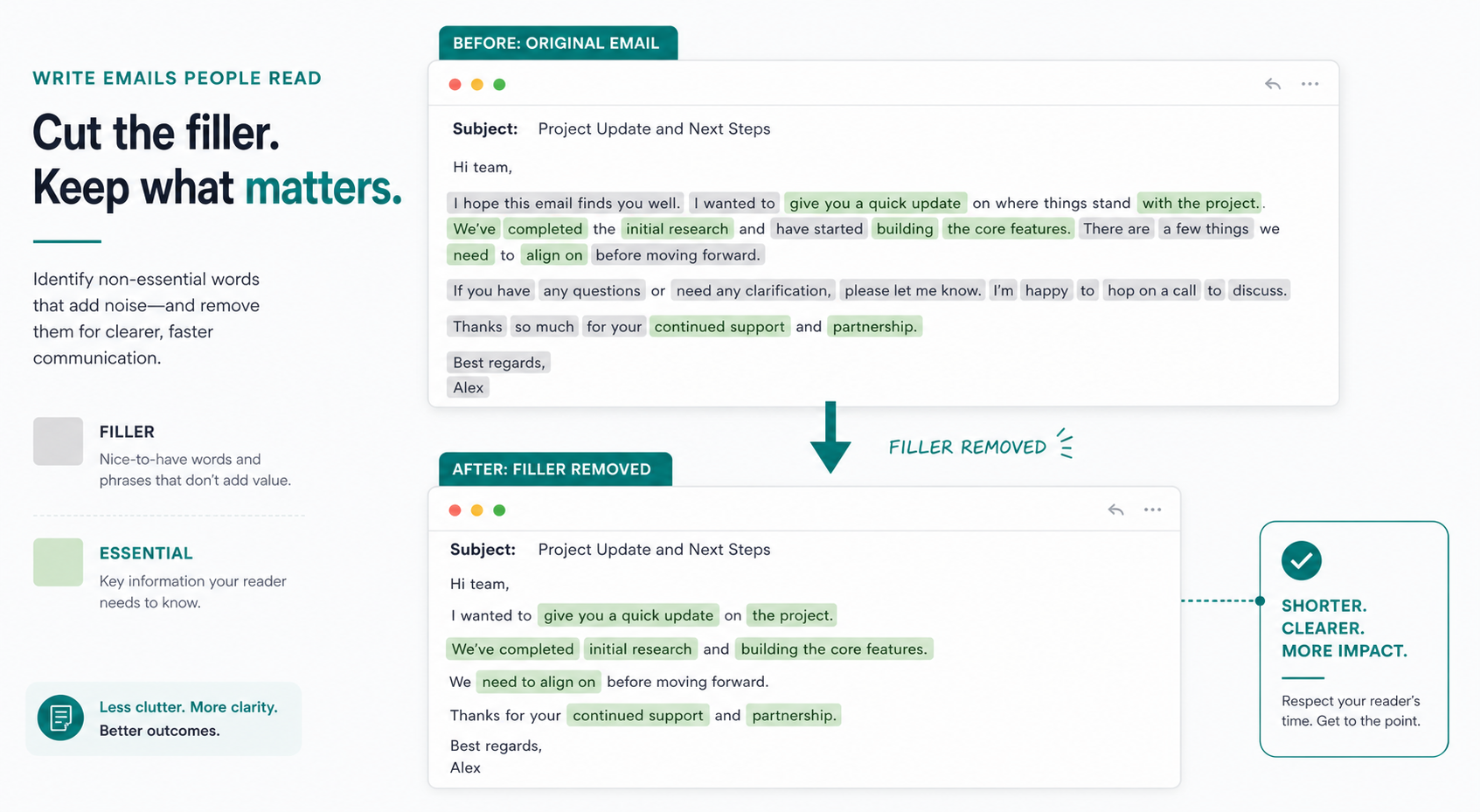Screen dimensions: 1480x812
Task: Click the 'with the project.' highlighted phrase
Action: [x=1199, y=204]
